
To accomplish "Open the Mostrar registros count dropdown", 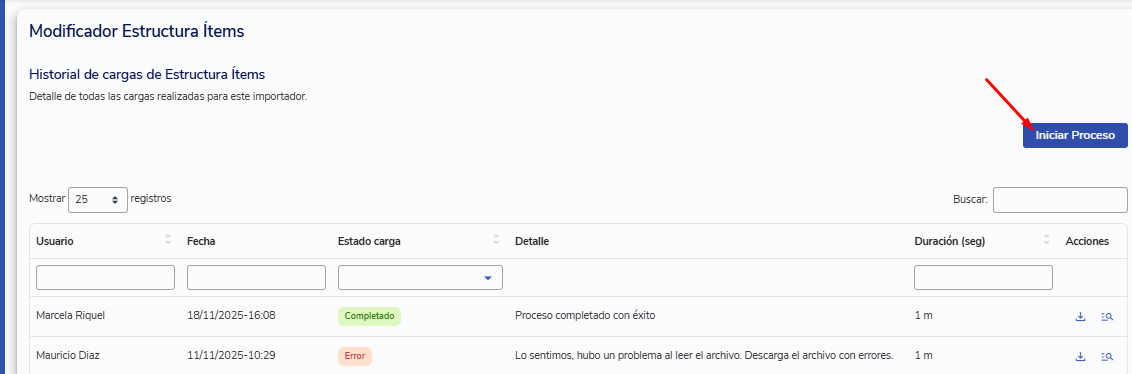I will (97, 200).
